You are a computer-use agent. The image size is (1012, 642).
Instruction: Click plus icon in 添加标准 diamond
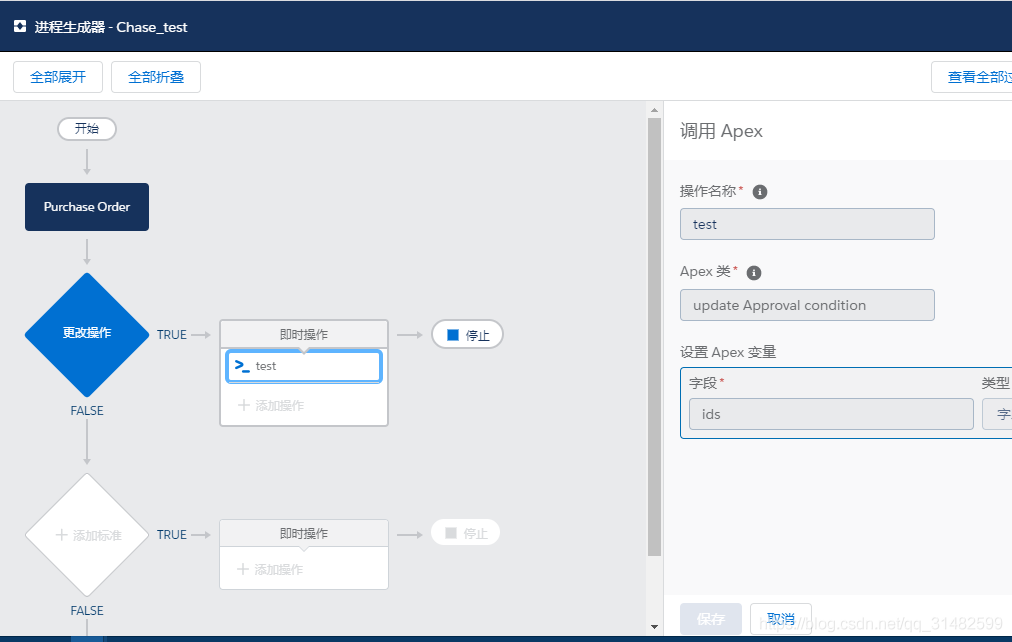pos(62,535)
